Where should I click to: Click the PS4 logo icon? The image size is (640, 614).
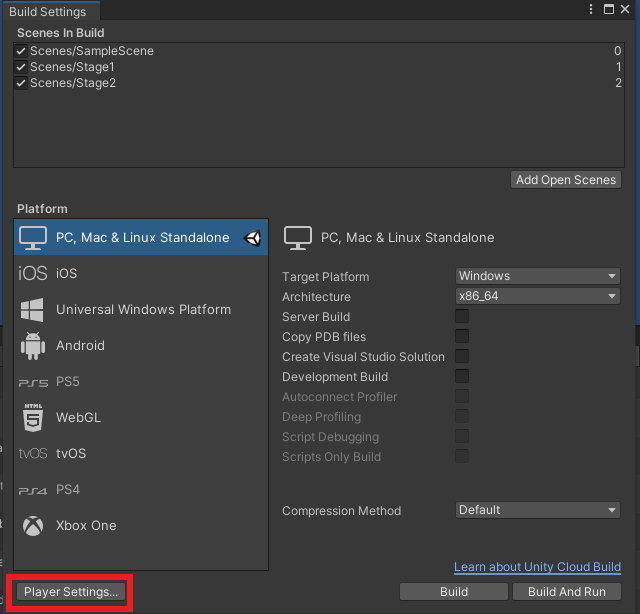click(33, 491)
